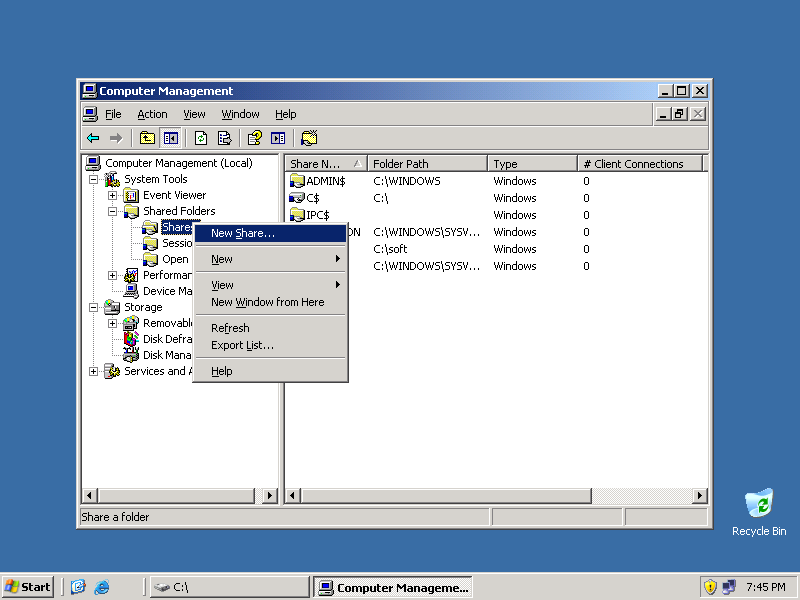
Task: Open the Help menu in menu bar
Action: (286, 114)
